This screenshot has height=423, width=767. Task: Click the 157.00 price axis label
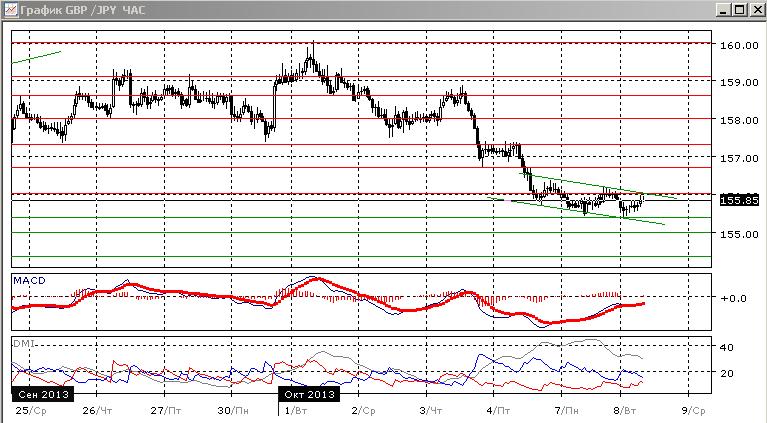[739, 158]
